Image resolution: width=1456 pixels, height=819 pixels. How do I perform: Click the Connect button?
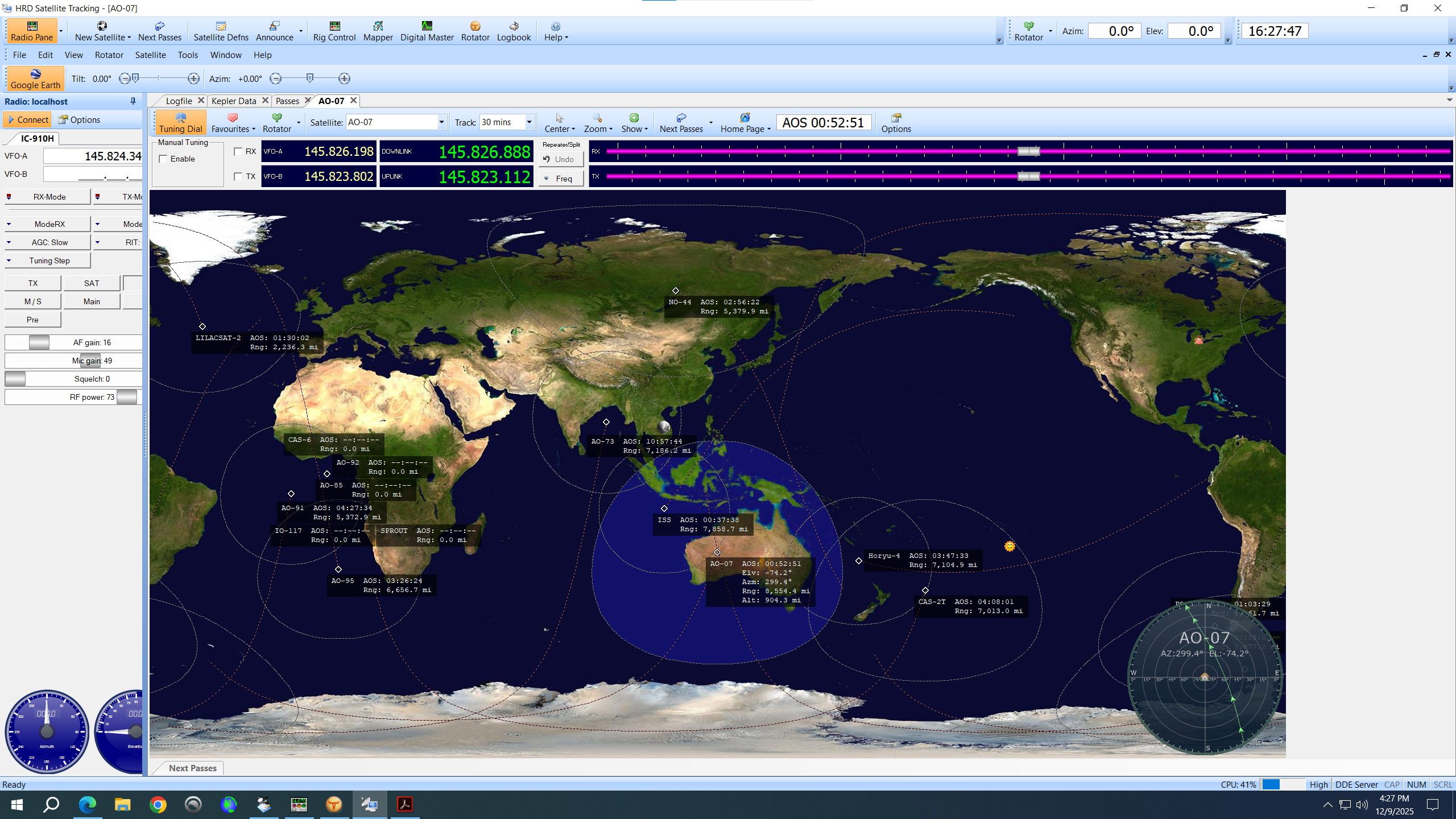[27, 119]
